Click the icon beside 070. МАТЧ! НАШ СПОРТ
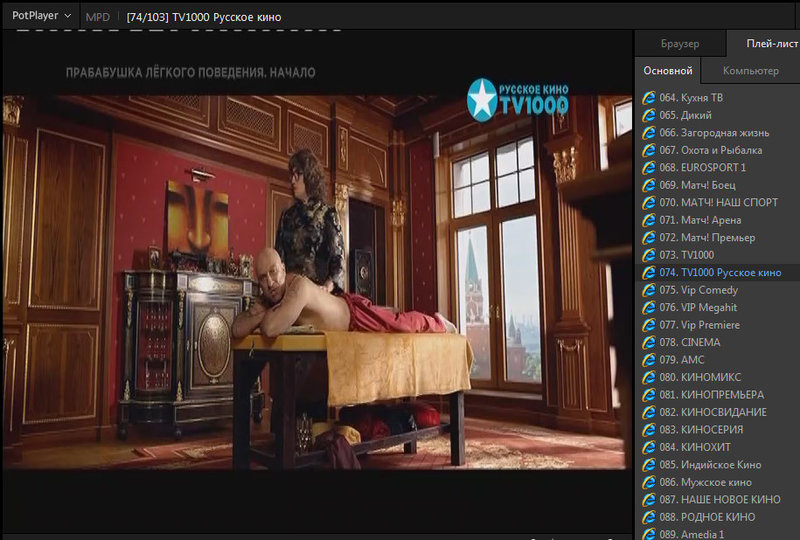Viewport: 800px width, 540px height. [x=648, y=203]
